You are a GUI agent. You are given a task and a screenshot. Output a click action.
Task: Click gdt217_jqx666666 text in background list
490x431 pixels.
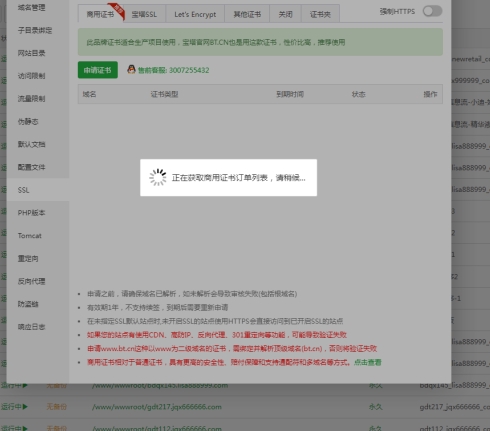(454, 407)
